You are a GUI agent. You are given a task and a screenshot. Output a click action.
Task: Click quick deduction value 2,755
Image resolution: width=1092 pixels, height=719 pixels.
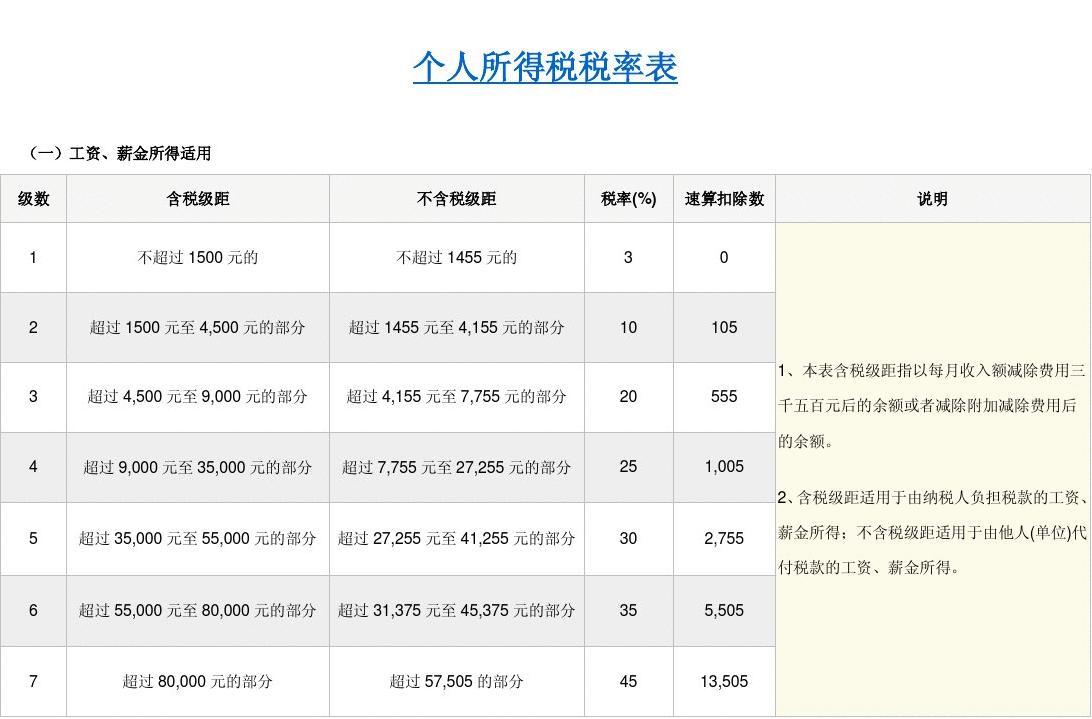coord(724,539)
